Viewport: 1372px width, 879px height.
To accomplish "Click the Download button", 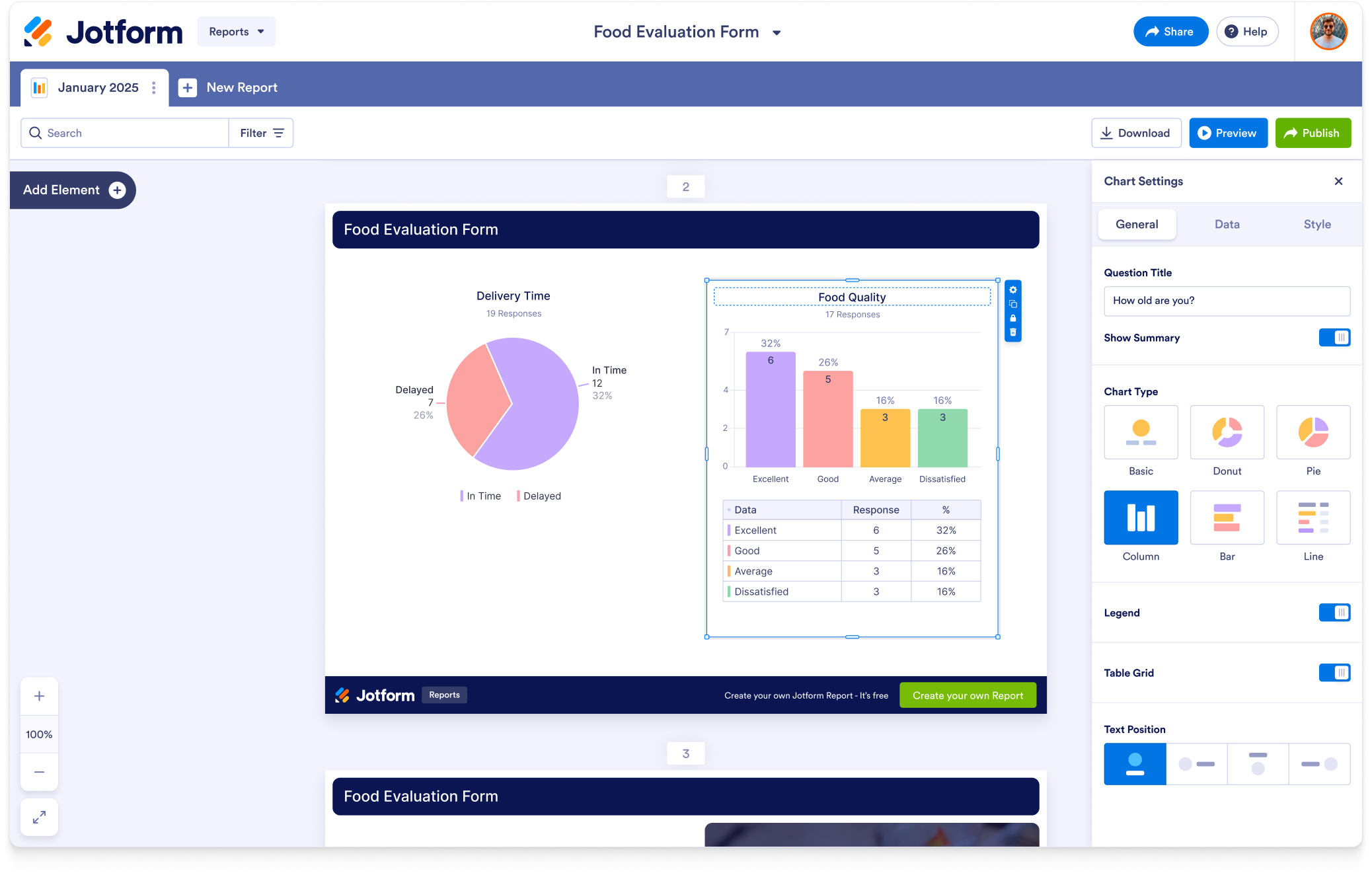I will click(x=1135, y=133).
